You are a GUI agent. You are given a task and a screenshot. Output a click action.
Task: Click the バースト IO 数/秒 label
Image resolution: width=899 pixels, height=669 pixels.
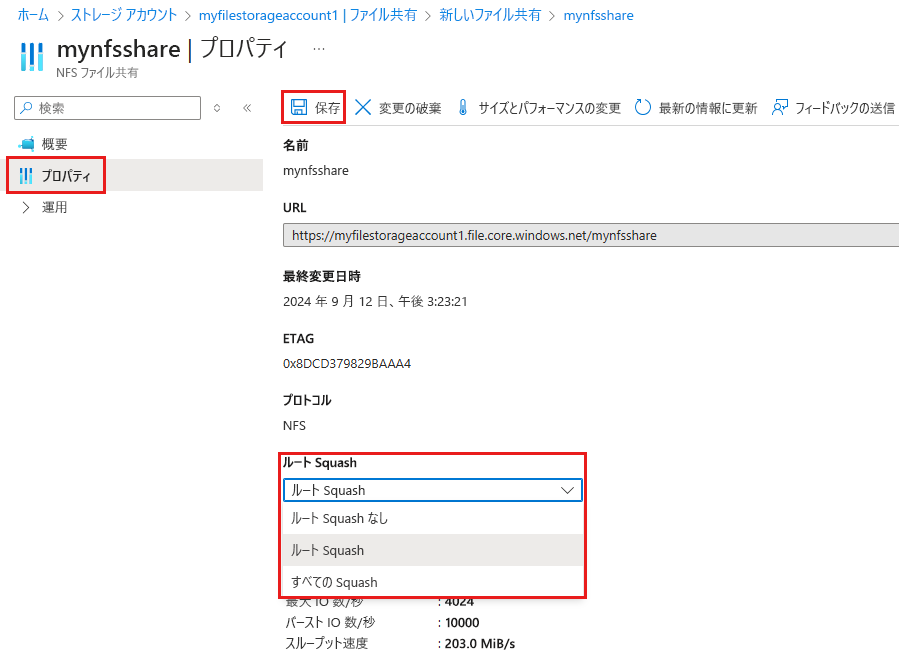[x=330, y=623]
